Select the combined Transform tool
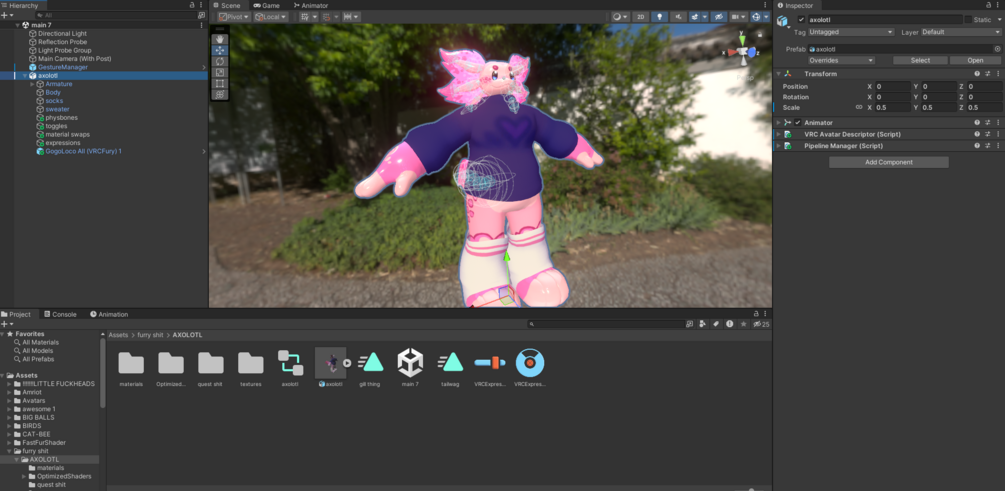Viewport: 1005px width, 491px height. (x=219, y=94)
